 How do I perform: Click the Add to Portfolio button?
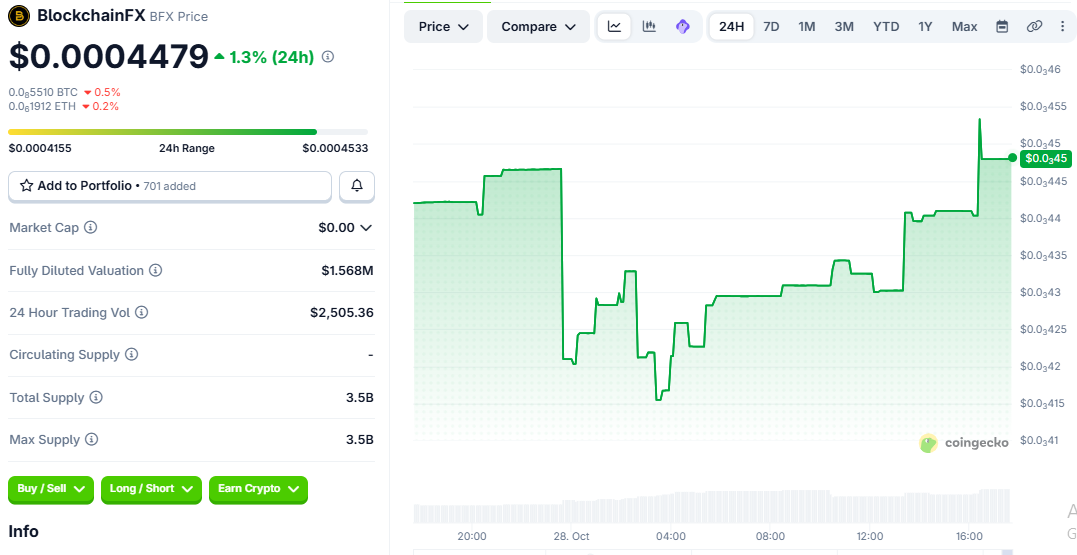[x=170, y=185]
